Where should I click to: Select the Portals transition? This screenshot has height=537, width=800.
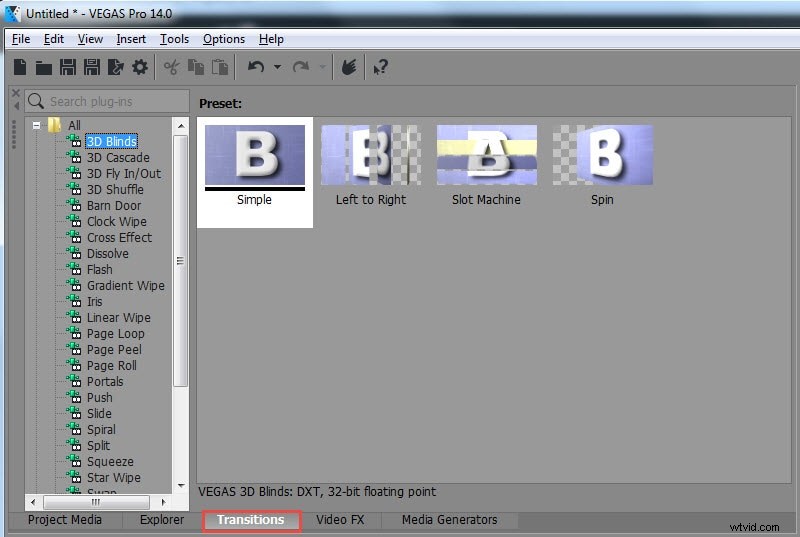click(x=105, y=381)
